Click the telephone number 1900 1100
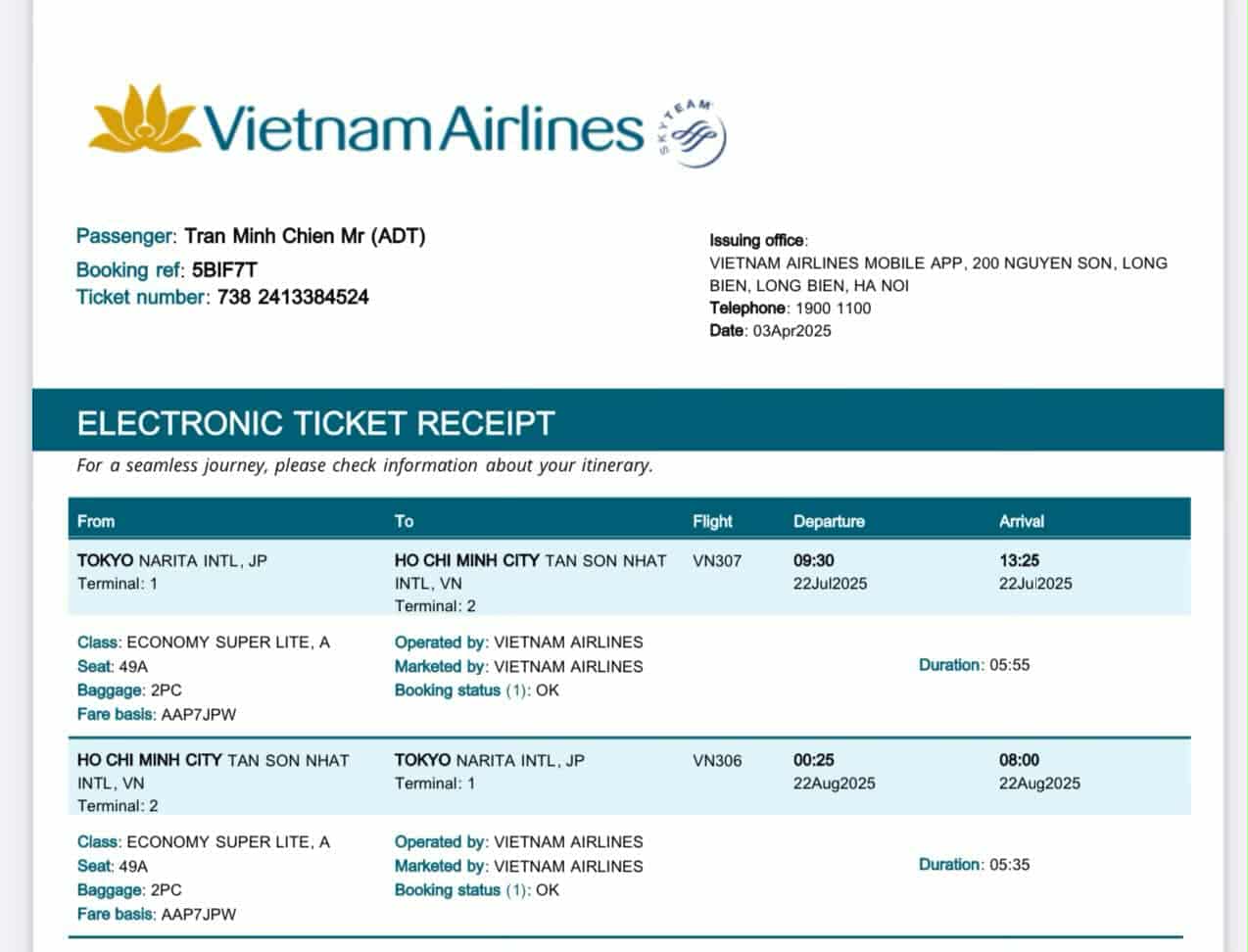1248x952 pixels. (x=833, y=309)
